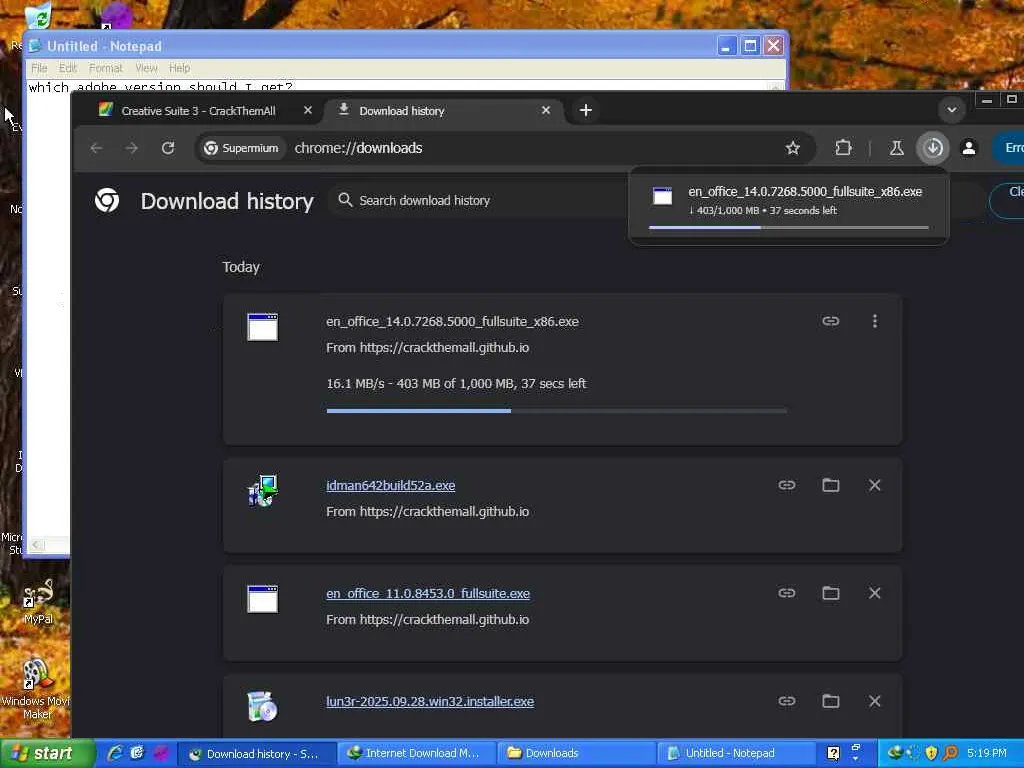Open Notepad Edit menu
This screenshot has width=1024, height=768.
tap(68, 68)
